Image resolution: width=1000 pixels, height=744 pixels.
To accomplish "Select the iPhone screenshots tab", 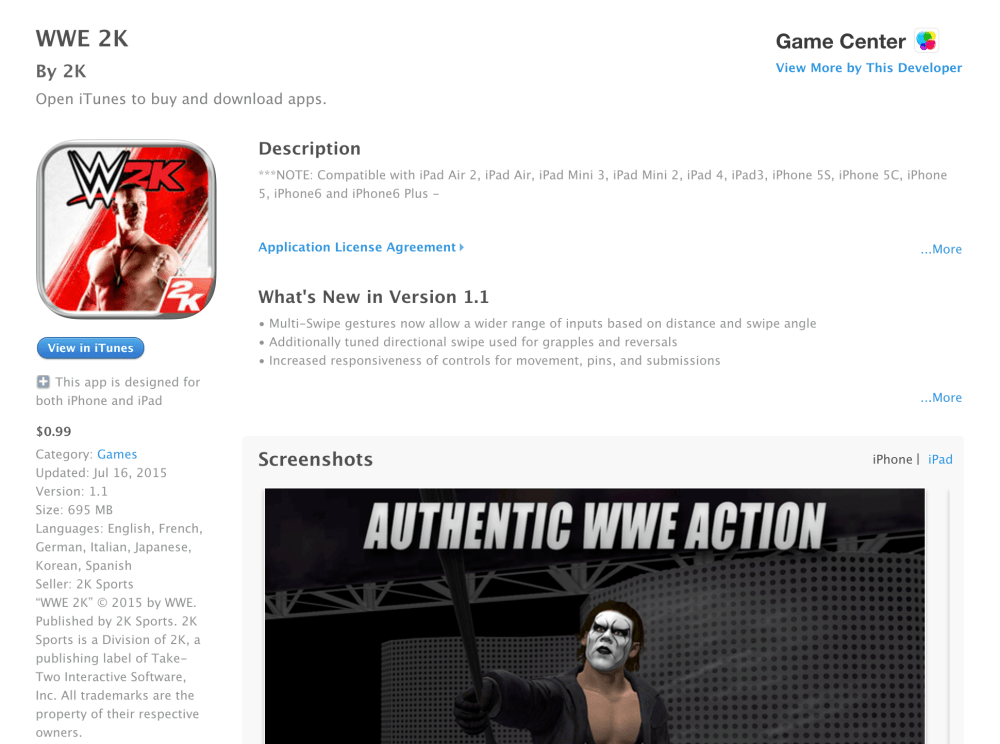I will pyautogui.click(x=892, y=460).
